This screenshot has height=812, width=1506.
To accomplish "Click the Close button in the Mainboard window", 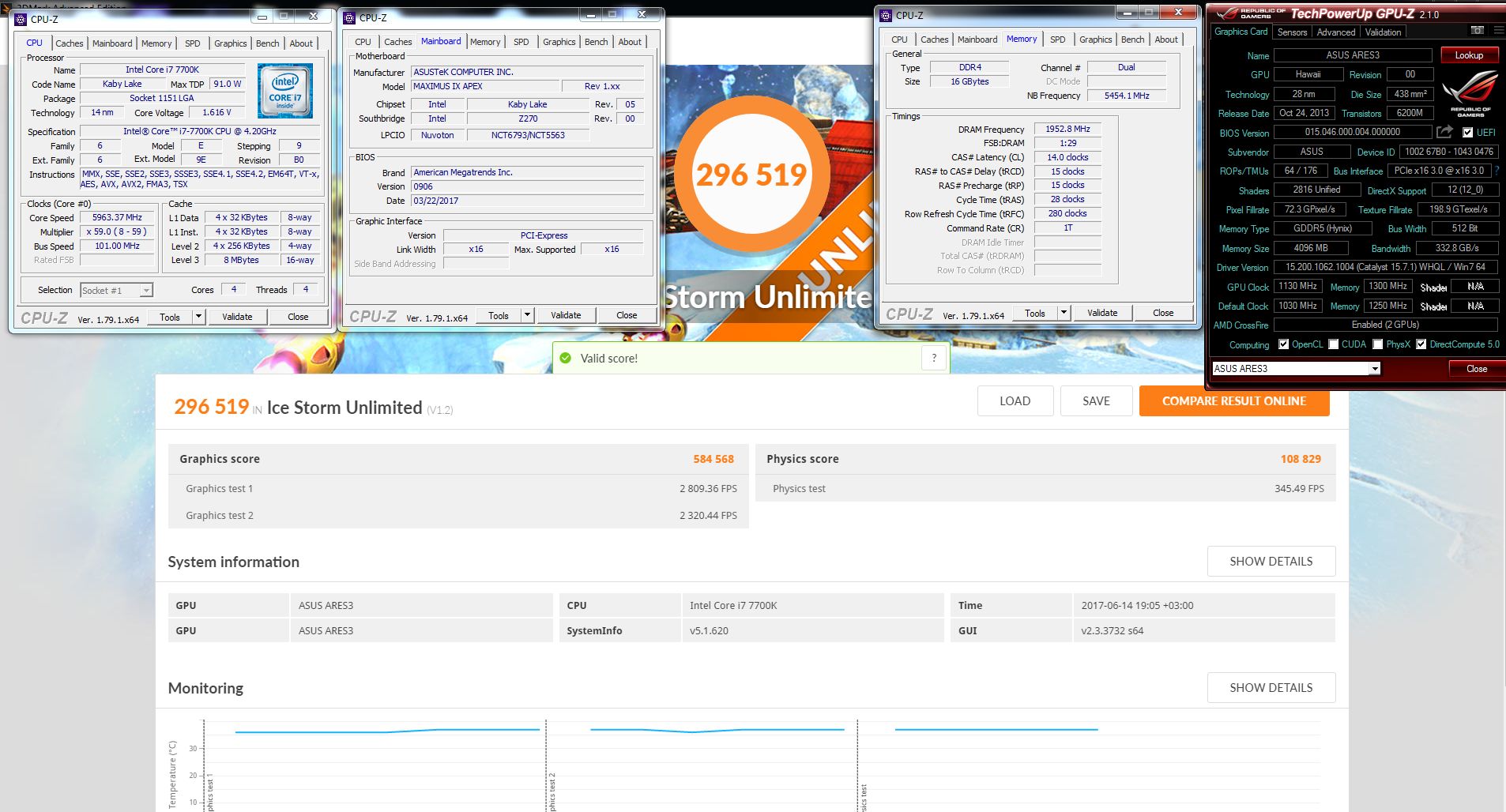I will [627, 315].
